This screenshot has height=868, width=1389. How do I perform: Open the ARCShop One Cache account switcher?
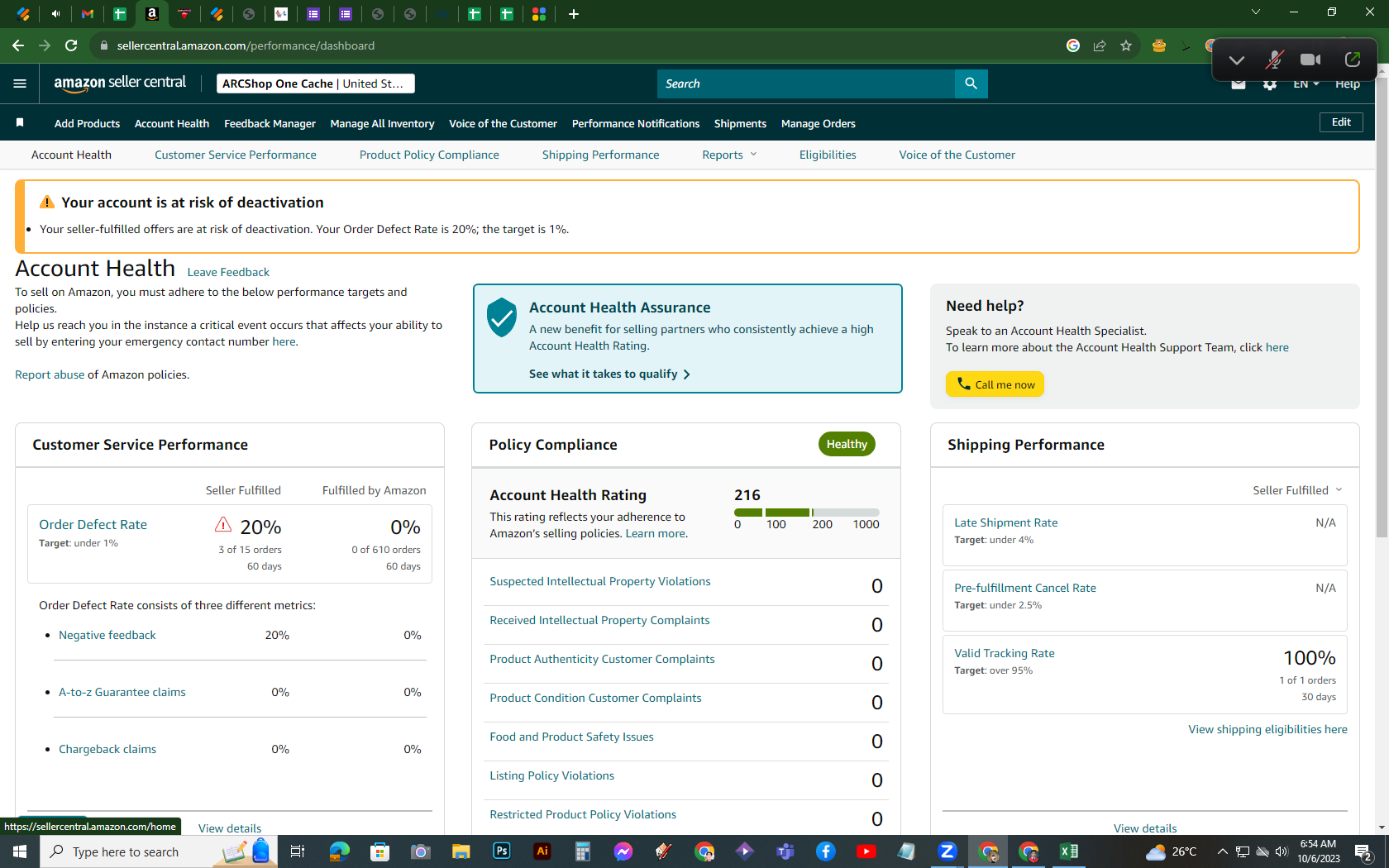pyautogui.click(x=316, y=83)
